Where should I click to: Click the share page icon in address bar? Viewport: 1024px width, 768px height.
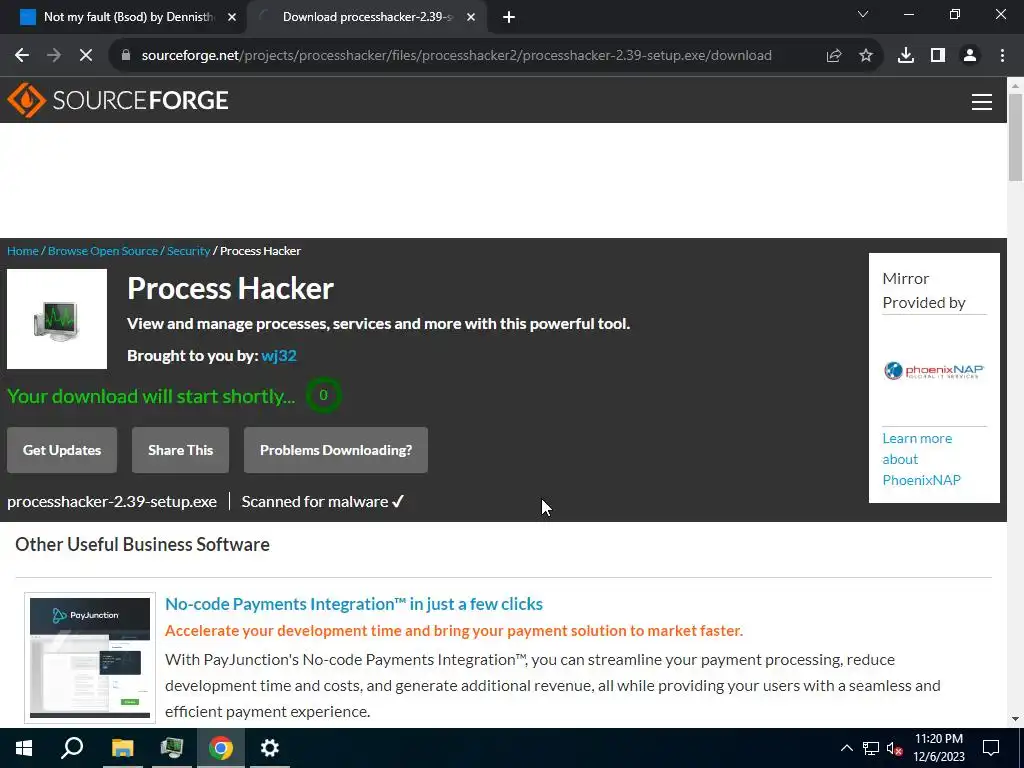[x=834, y=56]
